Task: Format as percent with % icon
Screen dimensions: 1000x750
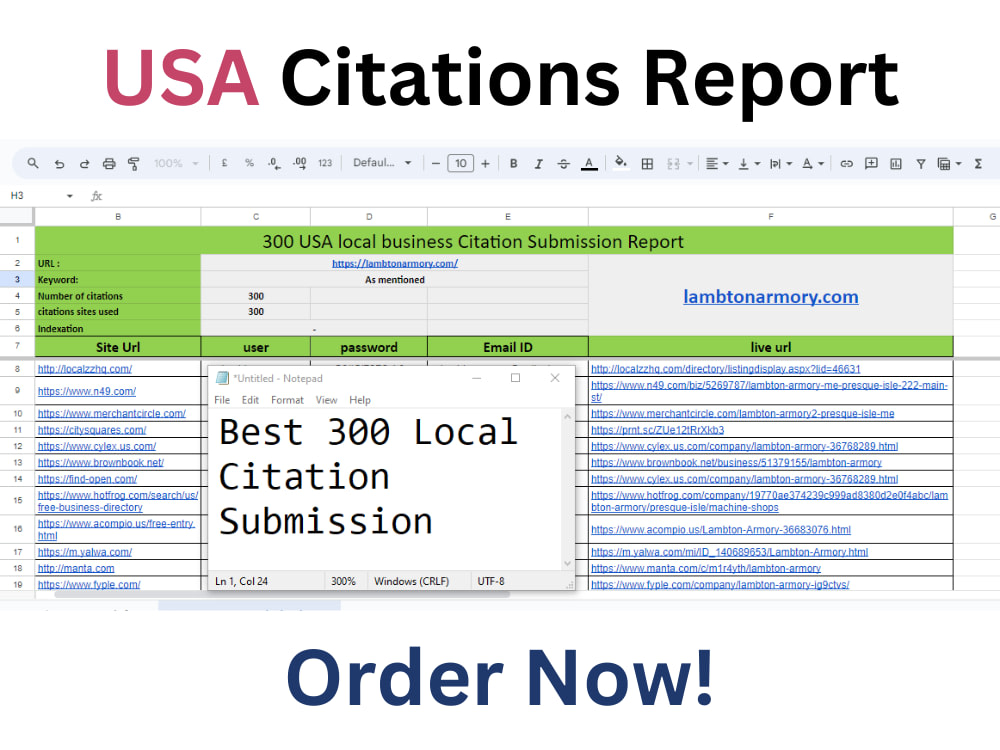Action: [x=249, y=163]
